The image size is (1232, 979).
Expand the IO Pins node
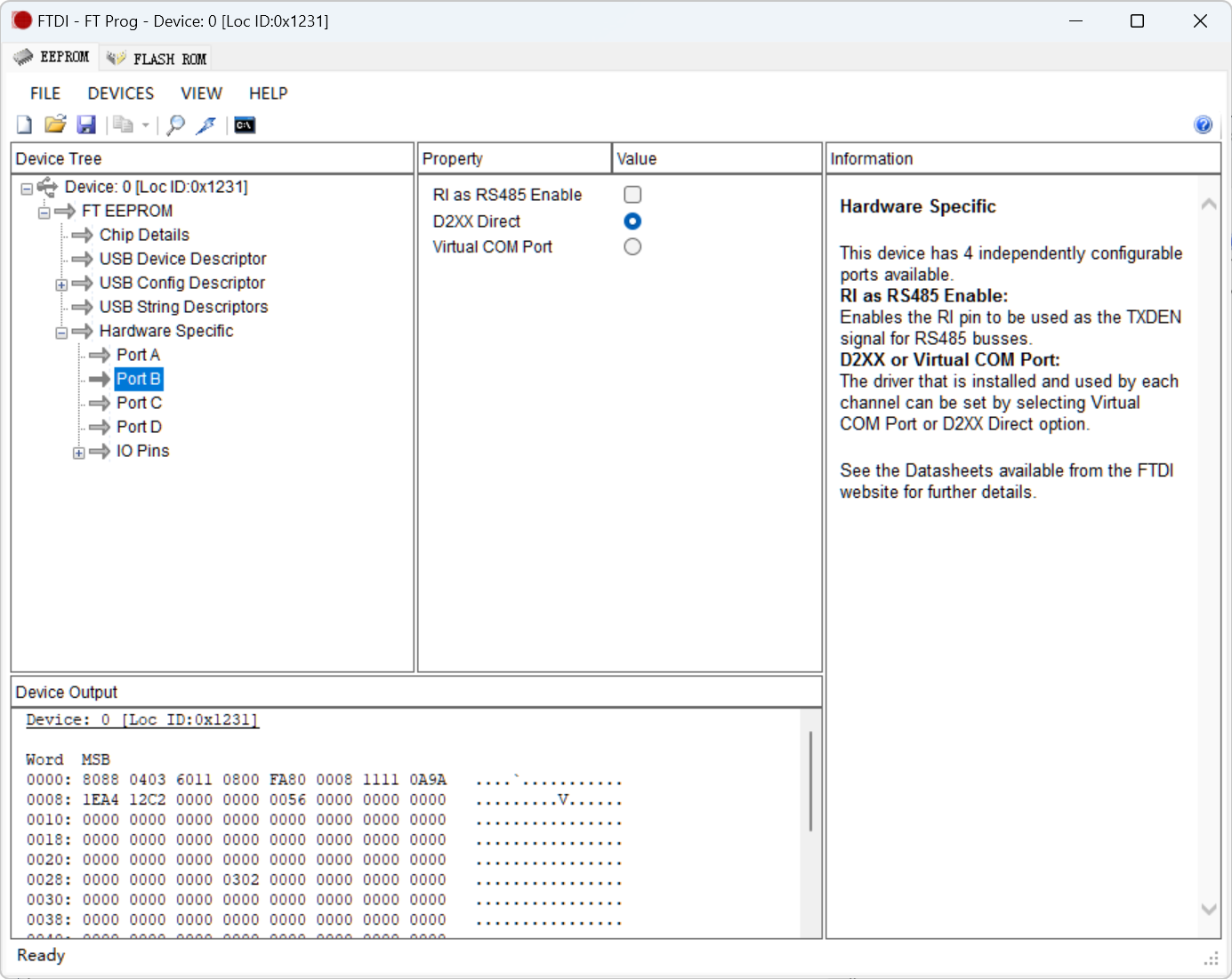[79, 453]
